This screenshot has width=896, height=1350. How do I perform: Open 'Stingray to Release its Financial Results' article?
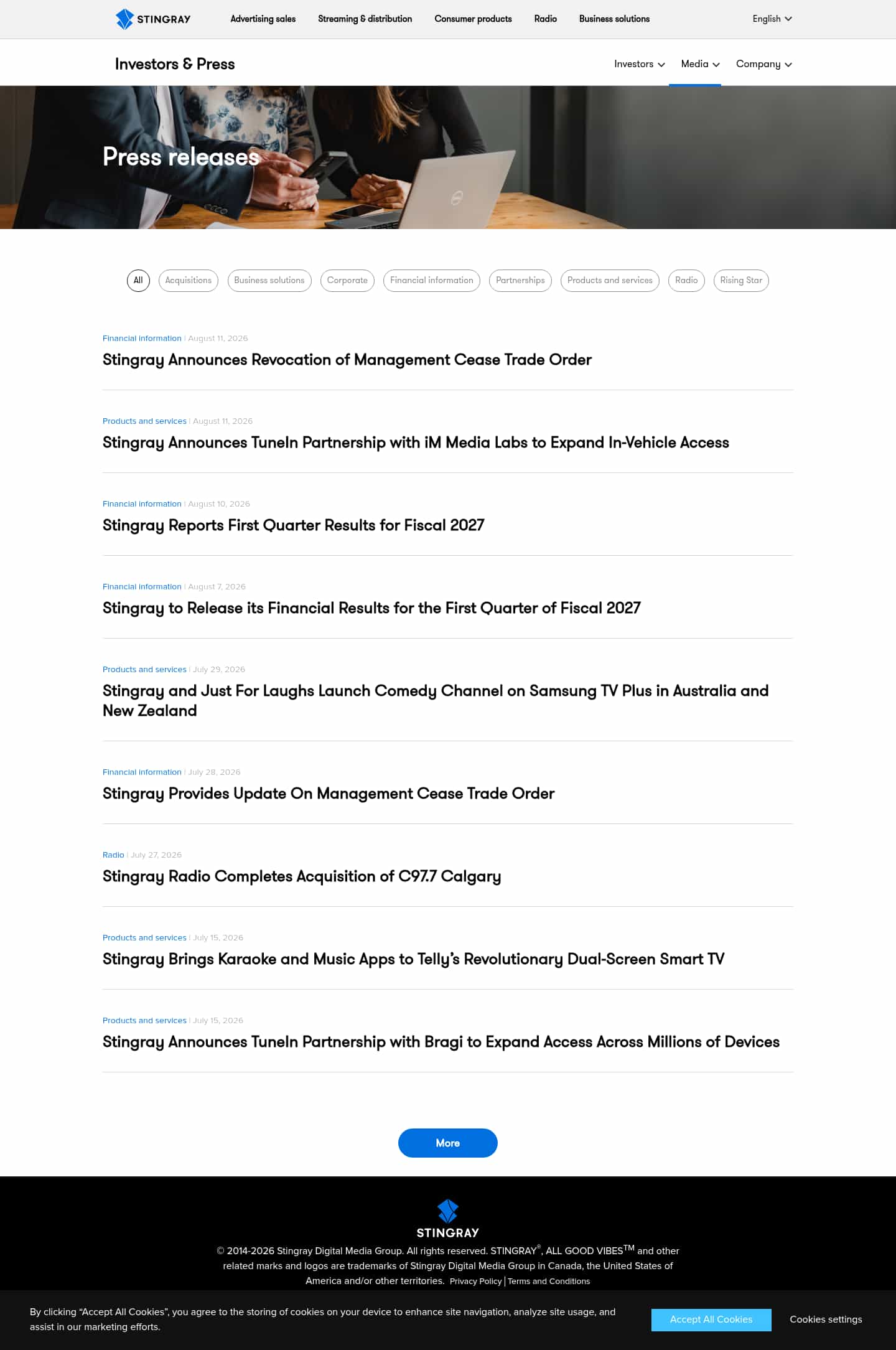click(x=371, y=608)
